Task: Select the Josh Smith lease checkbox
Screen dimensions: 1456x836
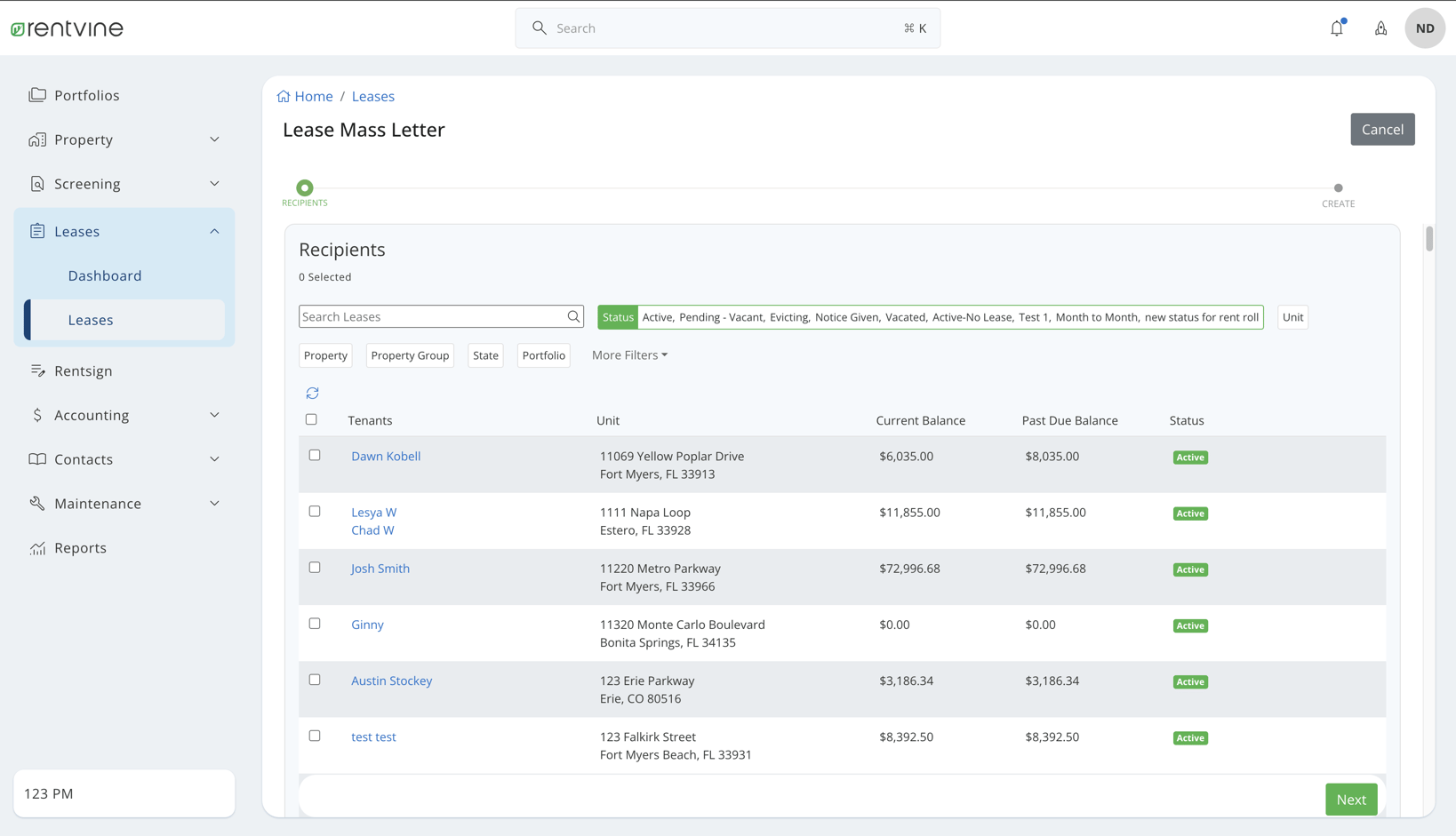Action: 315,568
